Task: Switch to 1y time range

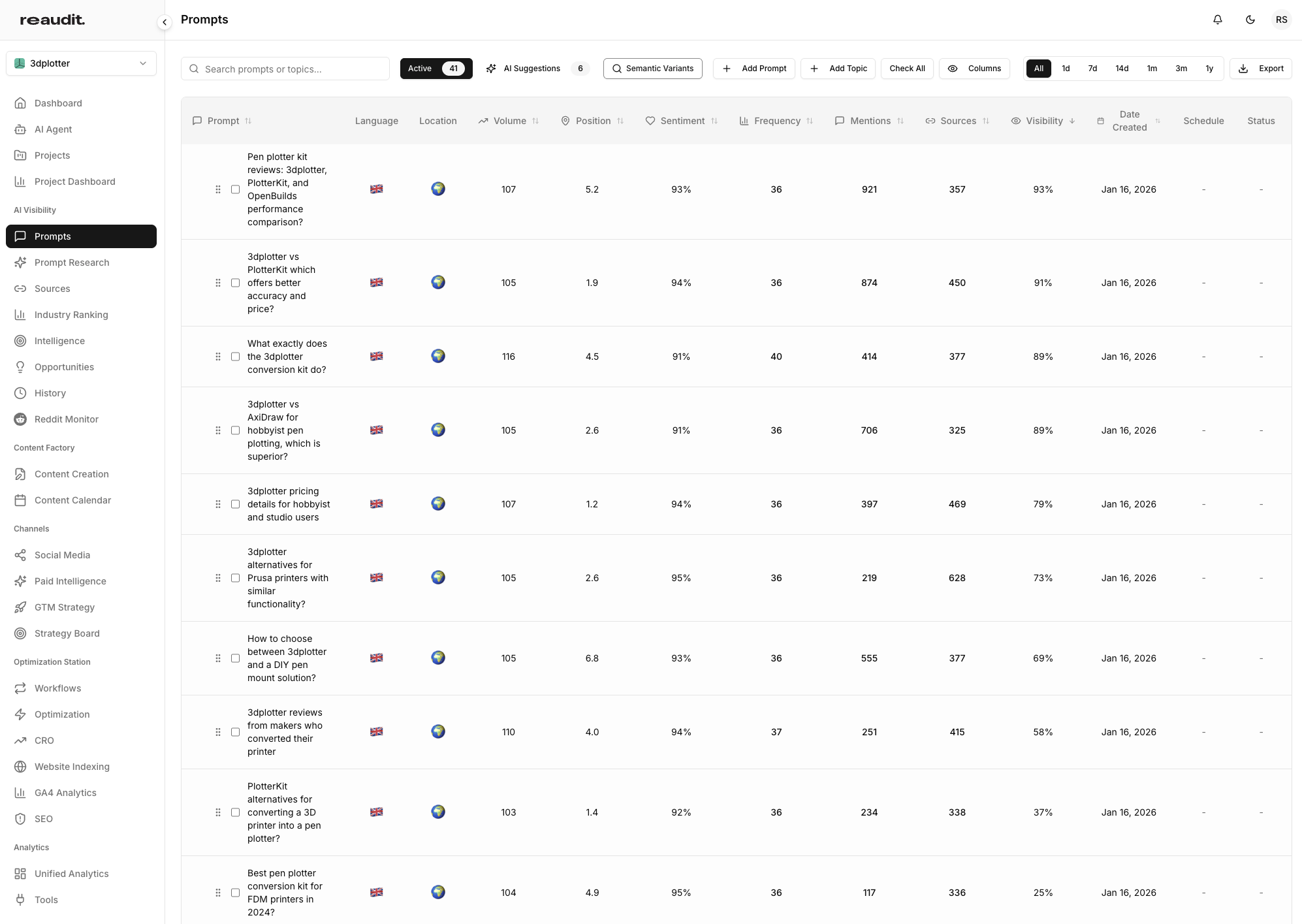Action: [x=1209, y=69]
